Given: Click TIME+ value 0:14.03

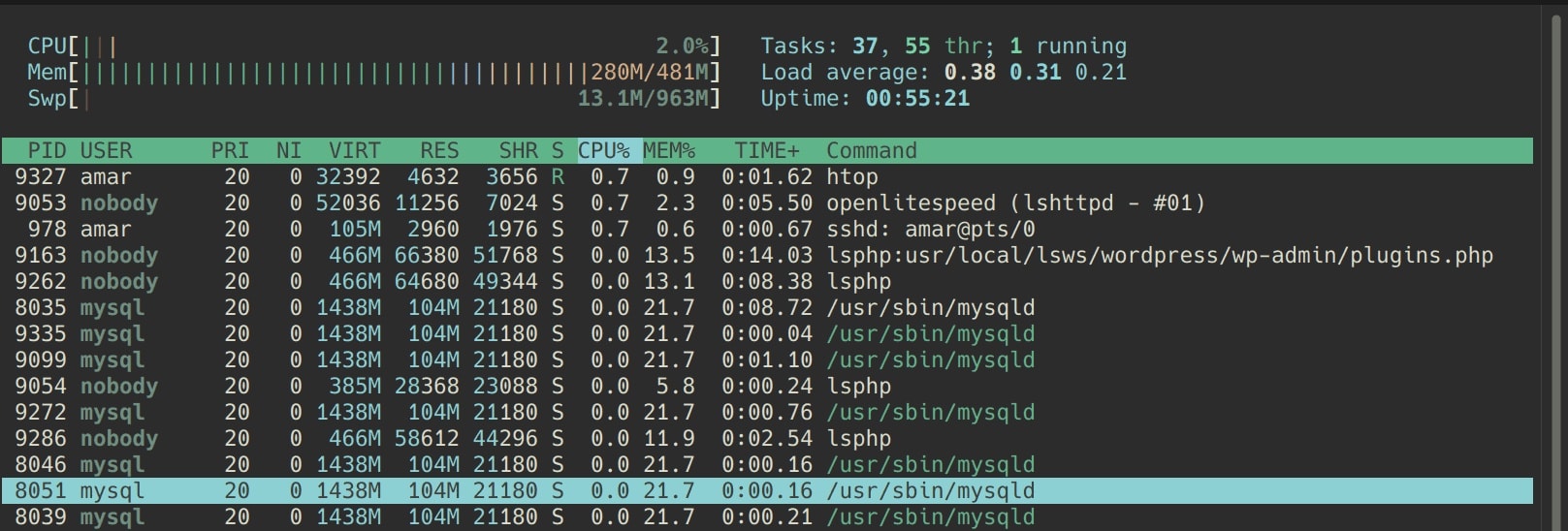Looking at the screenshot, I should pyautogui.click(x=767, y=256).
